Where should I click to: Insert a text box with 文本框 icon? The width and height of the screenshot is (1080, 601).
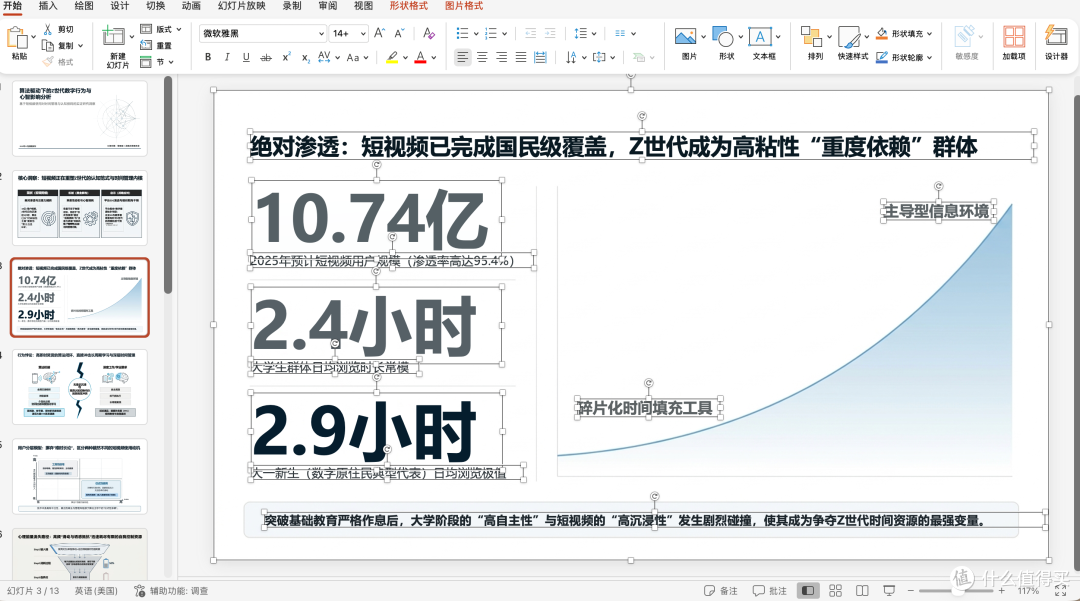pyautogui.click(x=760, y=37)
